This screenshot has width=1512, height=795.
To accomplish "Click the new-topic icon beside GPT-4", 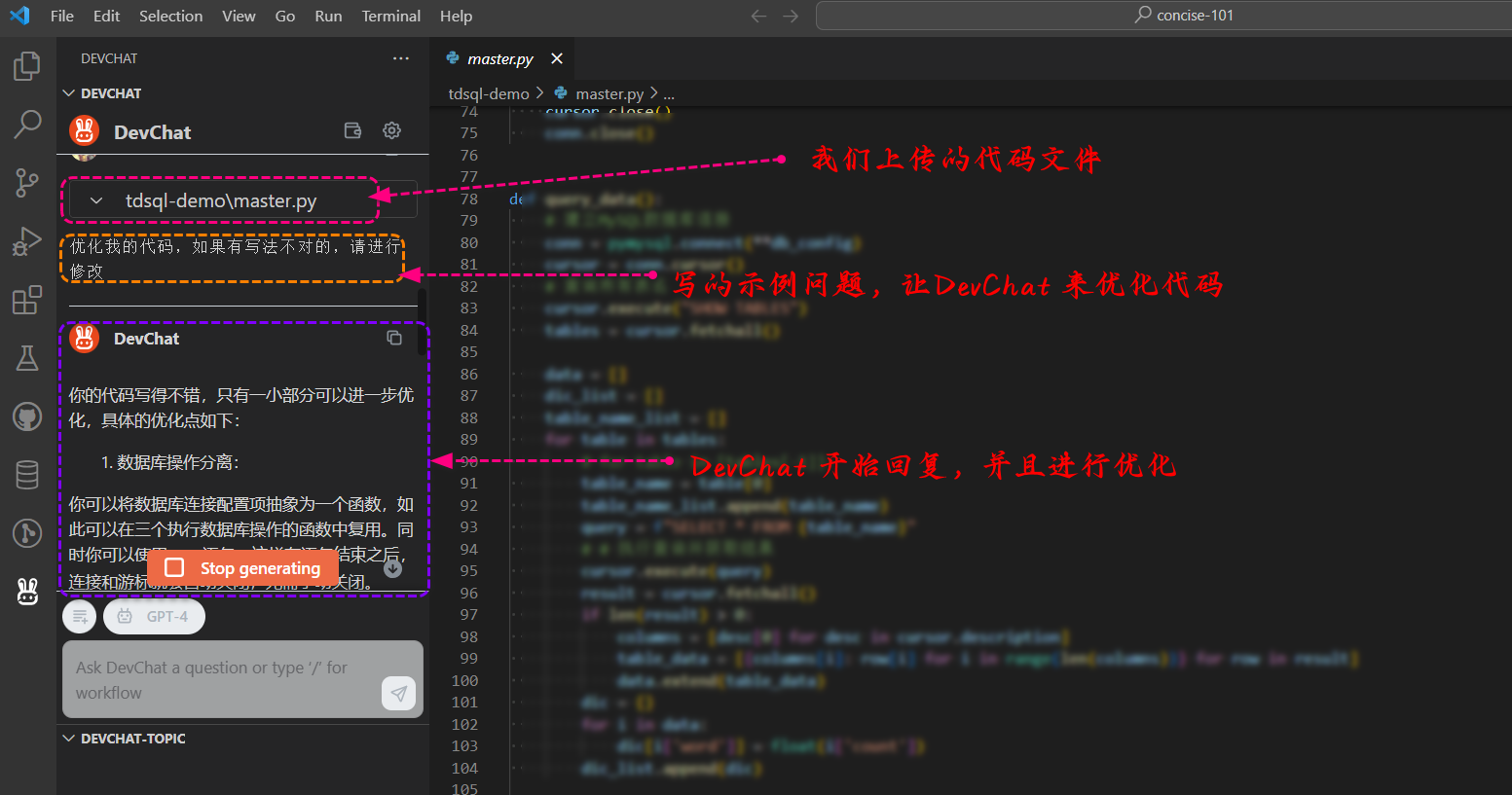I will click(79, 616).
